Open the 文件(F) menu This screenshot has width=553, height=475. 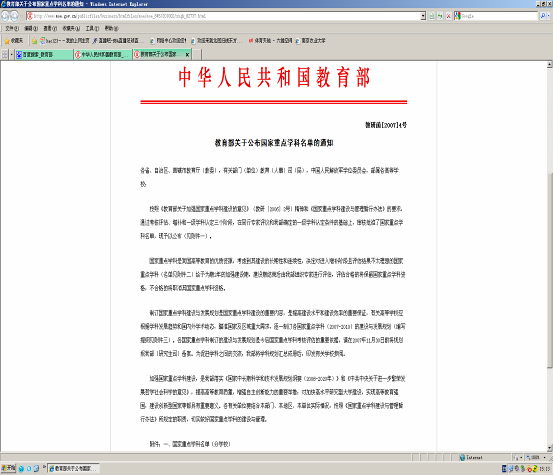pyautogui.click(x=12, y=28)
